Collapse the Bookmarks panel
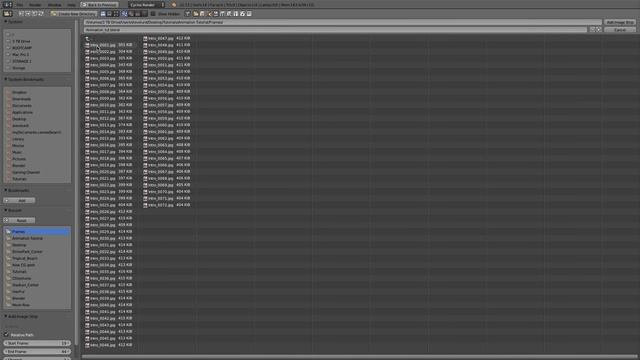 pyautogui.click(x=6, y=190)
